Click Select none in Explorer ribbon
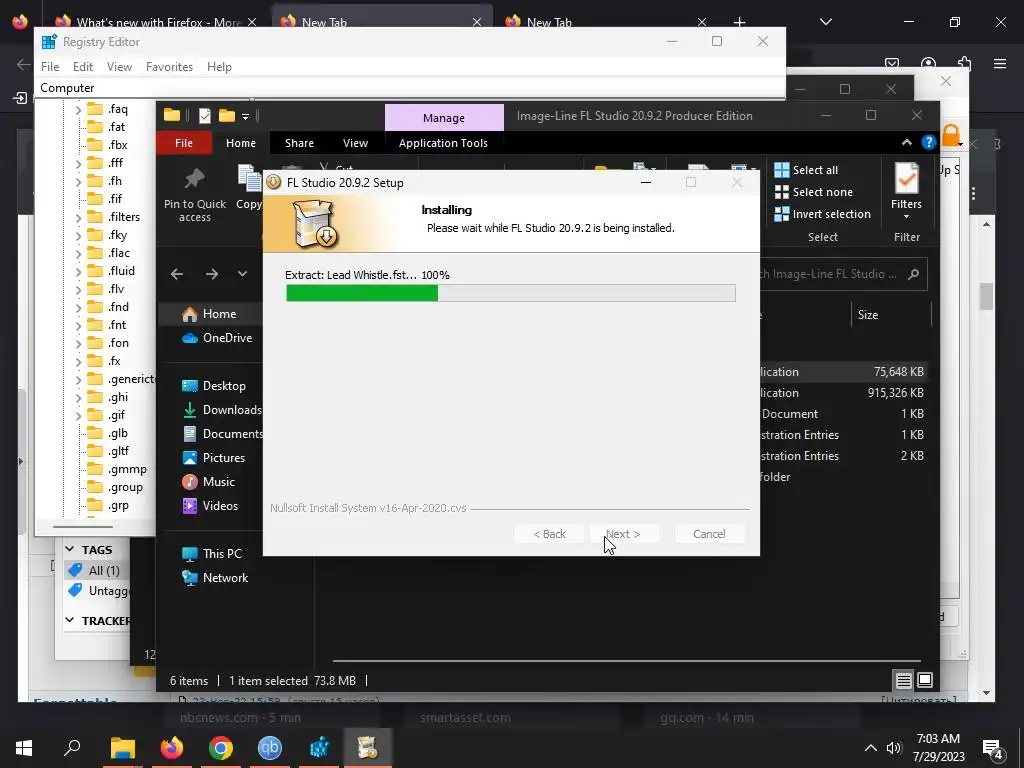This screenshot has height=768, width=1024. point(814,192)
